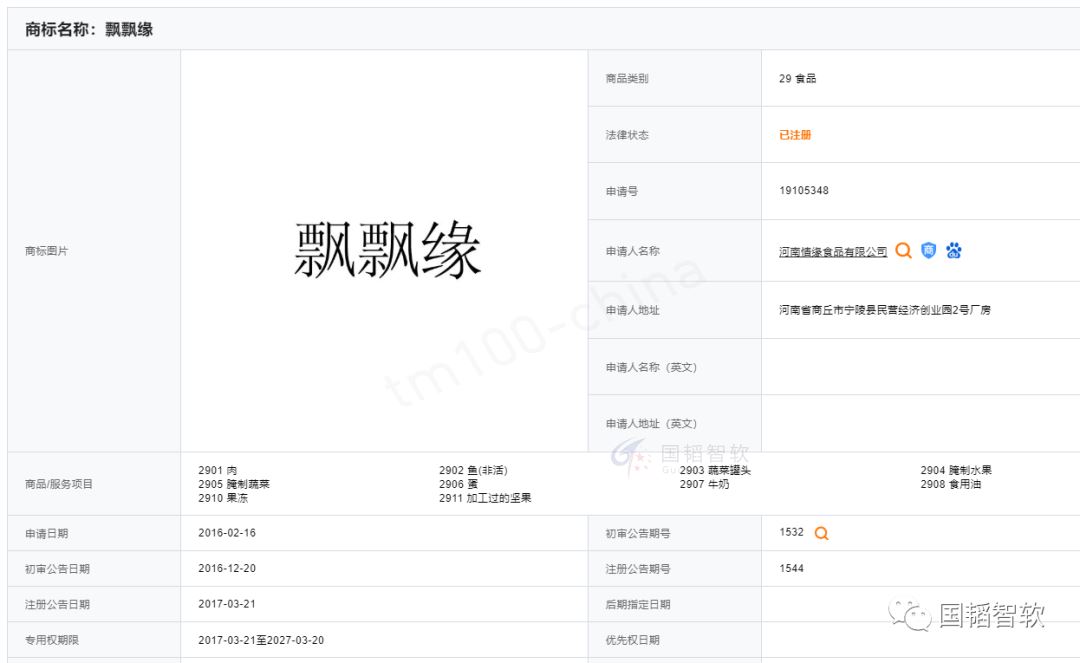Click the 后期指定日期 label

click(638, 604)
